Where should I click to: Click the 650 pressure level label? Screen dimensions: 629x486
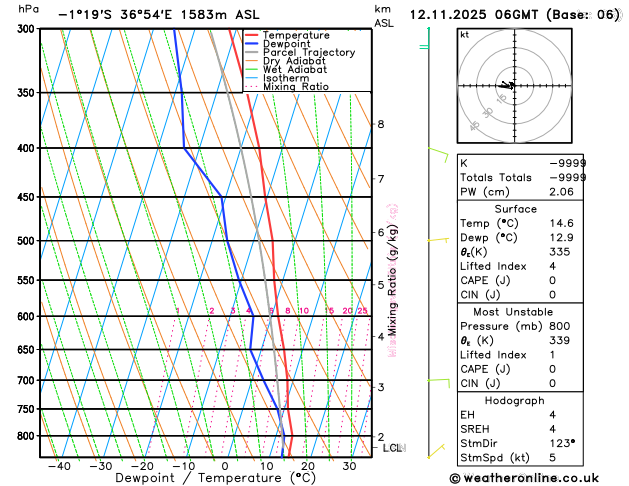[x=28, y=350]
